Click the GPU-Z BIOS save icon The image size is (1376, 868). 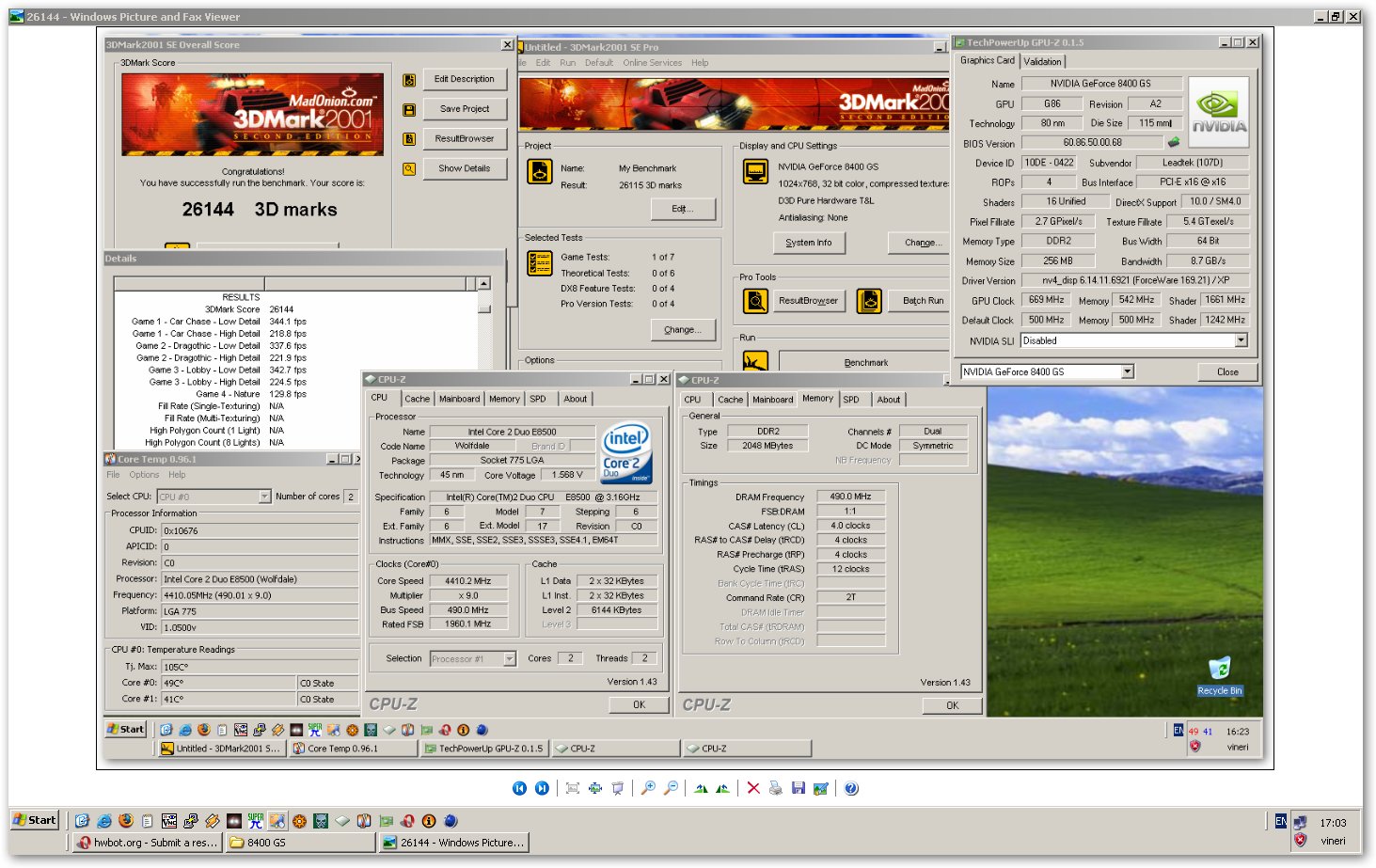pos(1174,143)
